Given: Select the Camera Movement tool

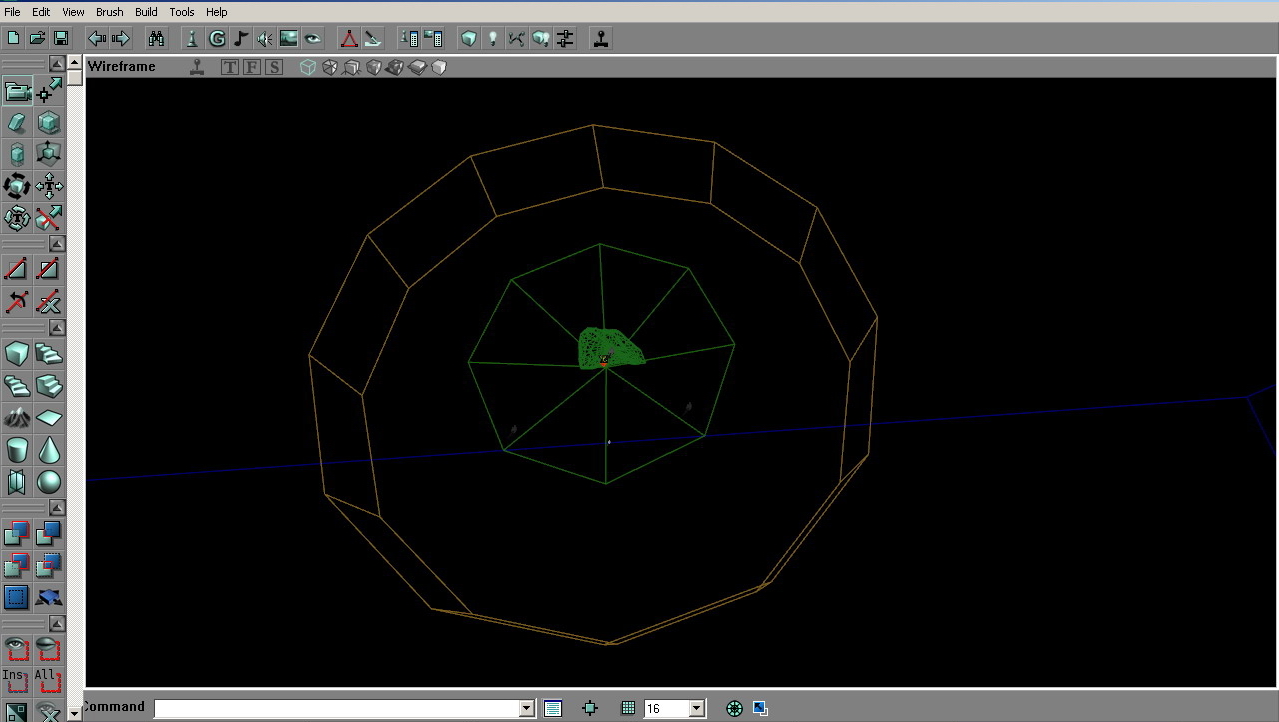Looking at the screenshot, I should point(17,92).
